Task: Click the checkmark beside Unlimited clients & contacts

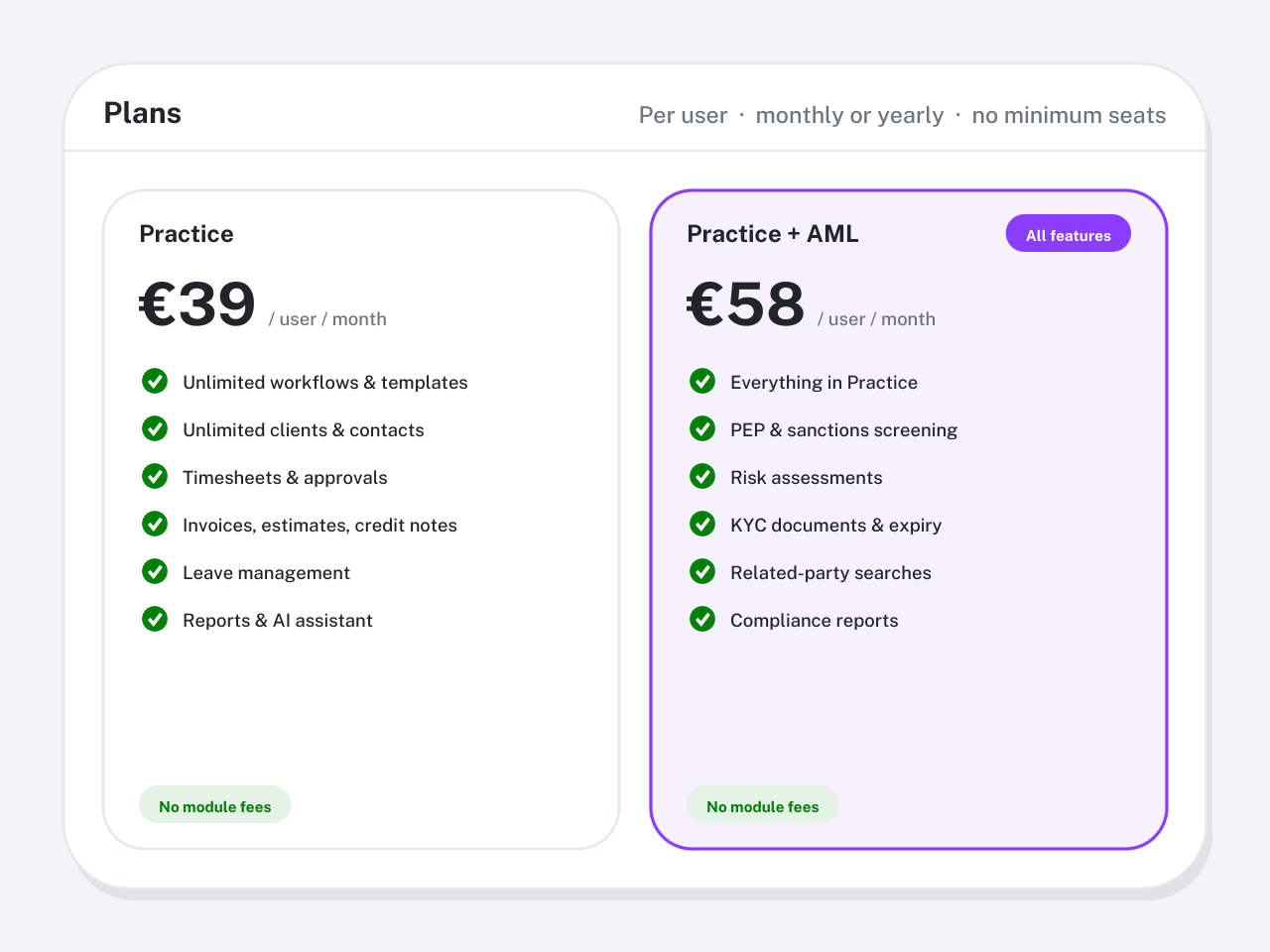Action: (x=155, y=428)
